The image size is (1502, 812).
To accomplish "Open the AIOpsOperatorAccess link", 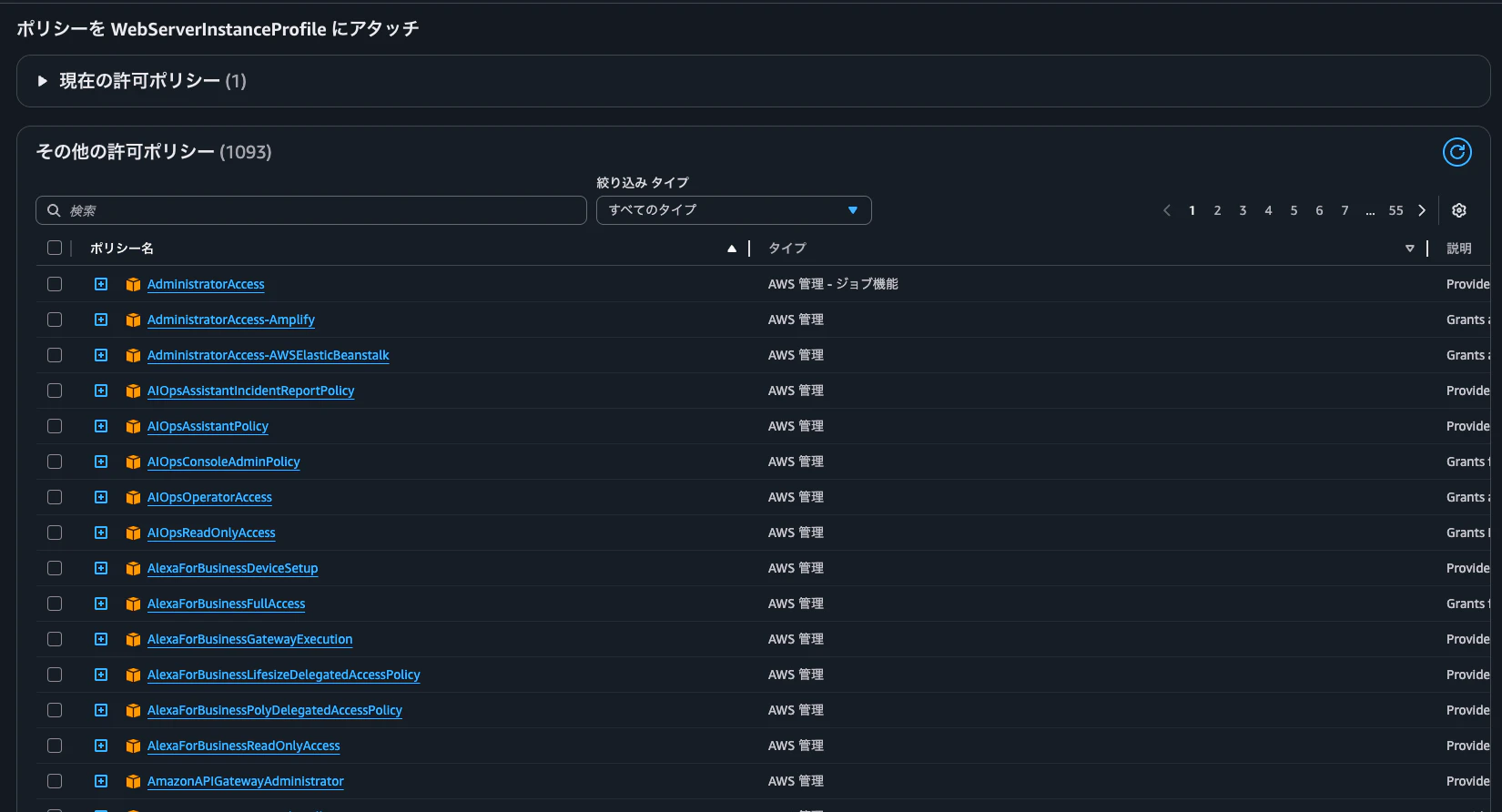I will [209, 497].
